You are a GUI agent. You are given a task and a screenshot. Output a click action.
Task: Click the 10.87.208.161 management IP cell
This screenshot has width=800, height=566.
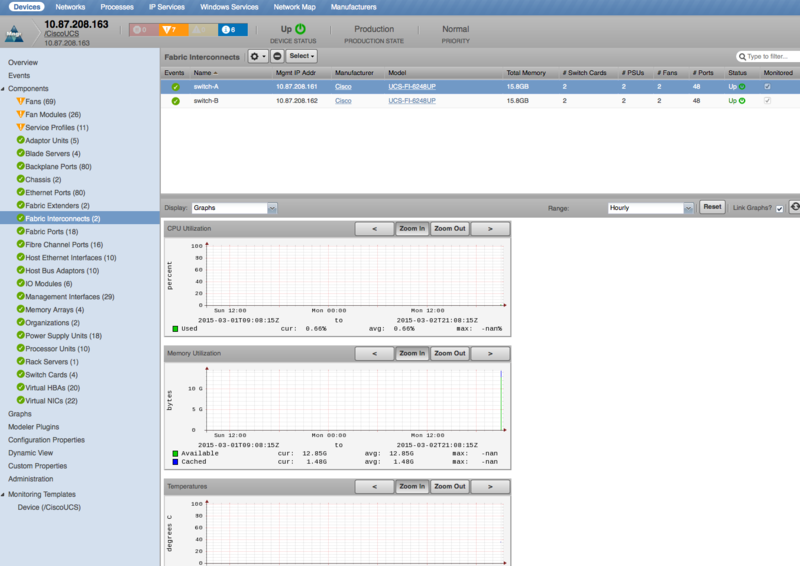click(296, 87)
